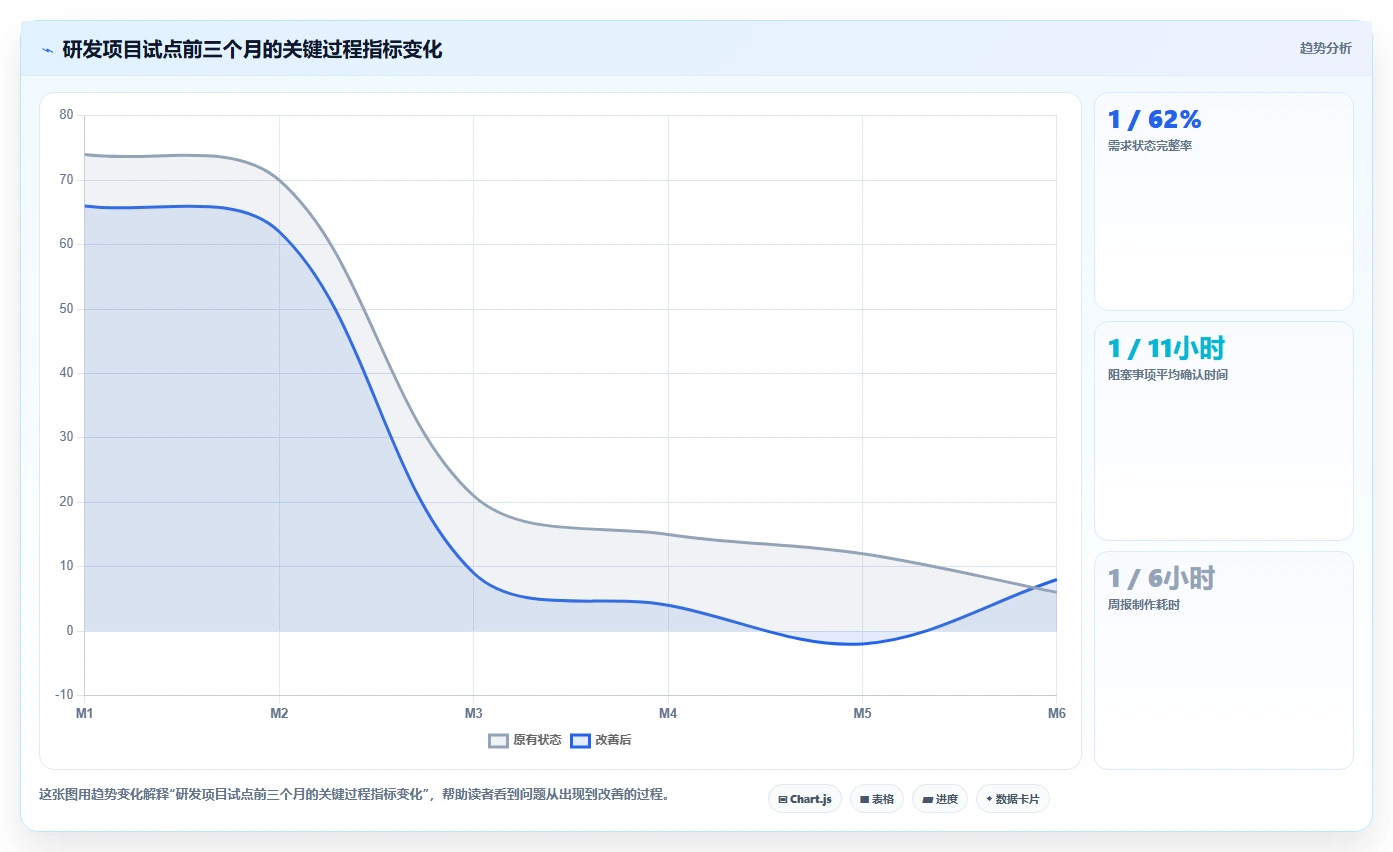This screenshot has width=1393, height=852.
Task: Click the M4 axis label
Action: (668, 714)
